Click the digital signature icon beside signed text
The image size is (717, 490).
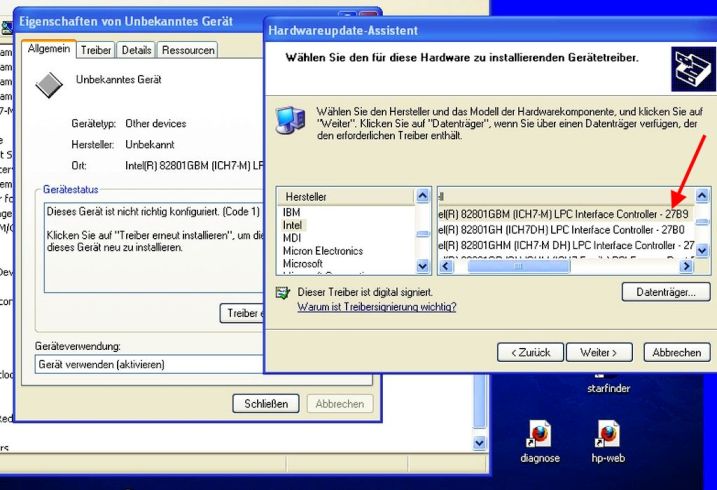(284, 293)
